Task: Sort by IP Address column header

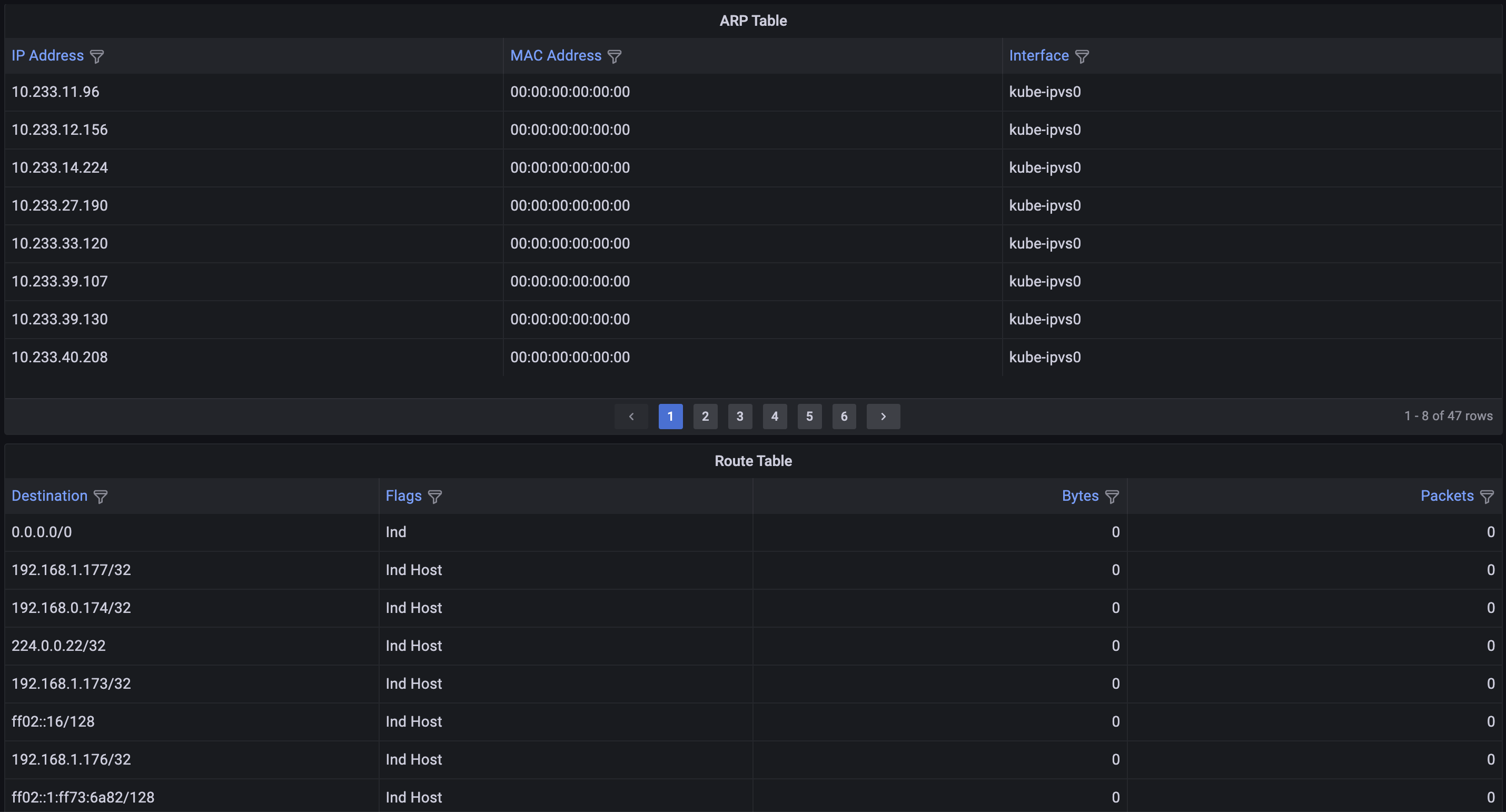Action: pyautogui.click(x=48, y=55)
